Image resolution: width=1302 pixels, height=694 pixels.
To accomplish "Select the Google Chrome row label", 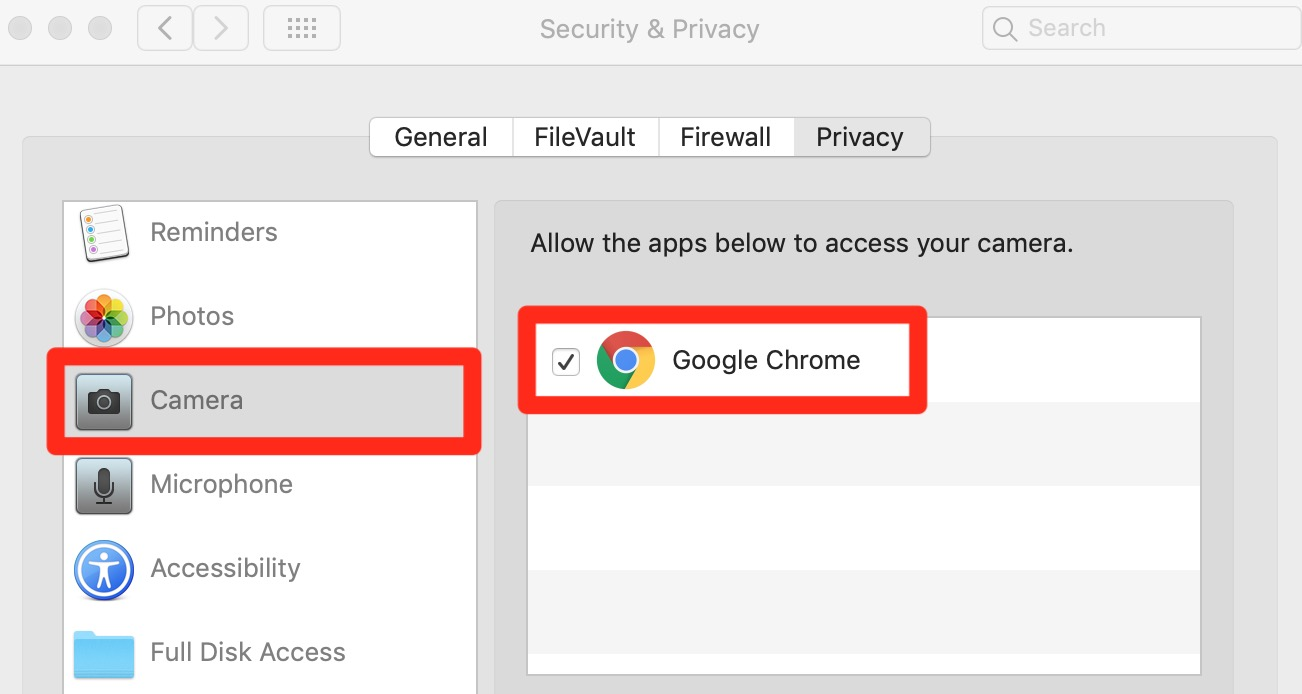I will 766,360.
